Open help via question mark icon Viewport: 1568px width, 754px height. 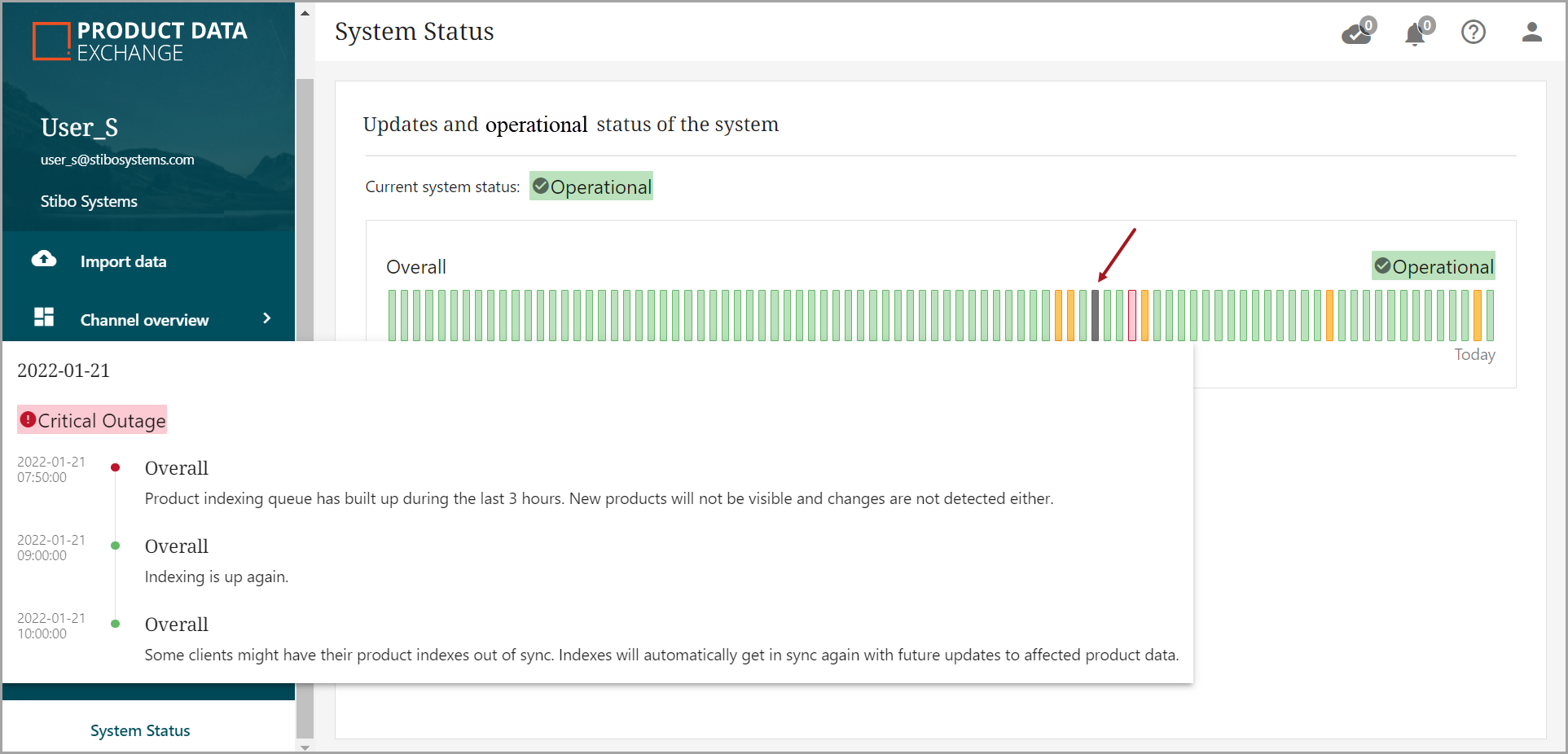(1473, 33)
